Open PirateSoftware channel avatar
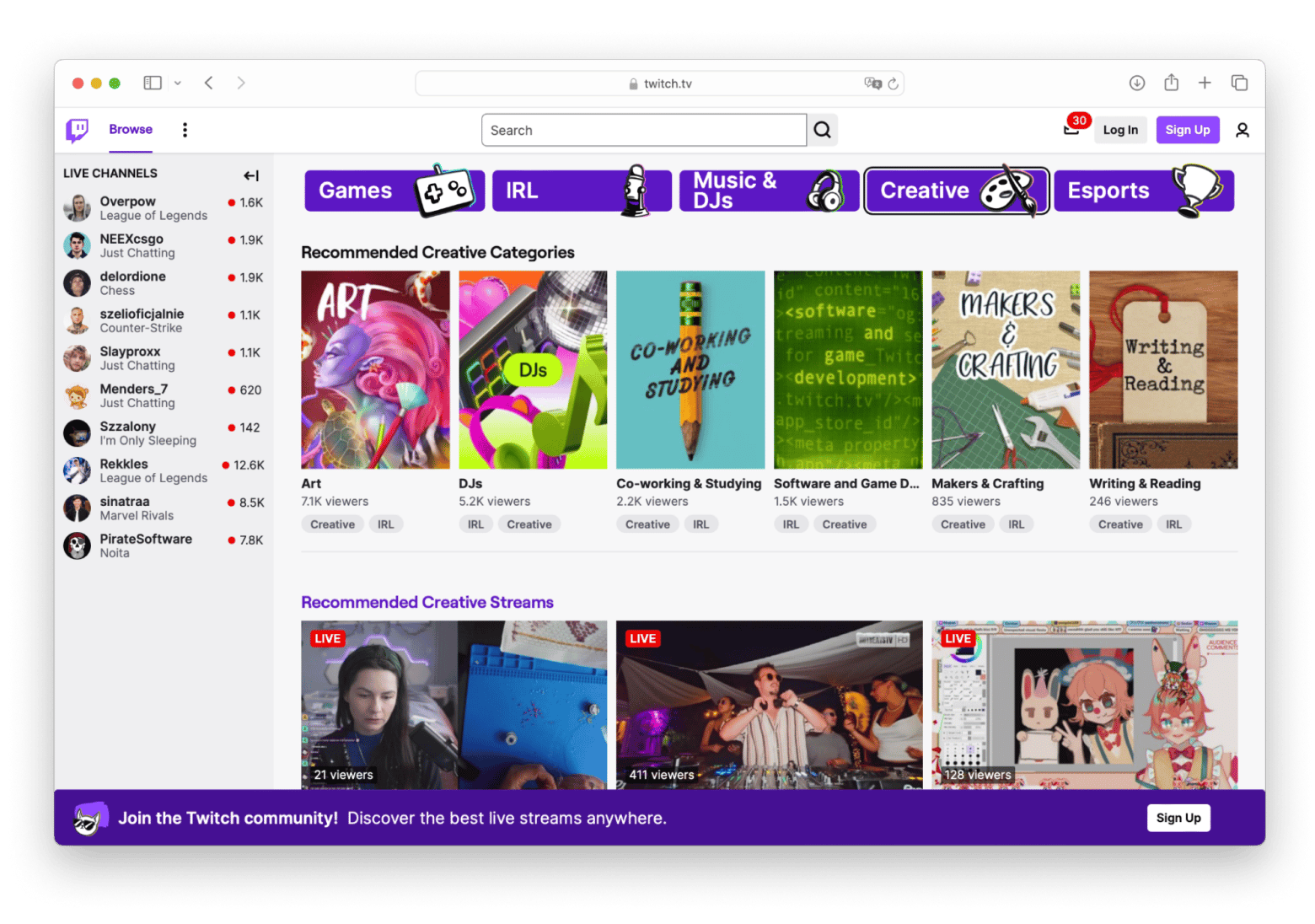This screenshot has height=924, width=1315. (x=77, y=545)
